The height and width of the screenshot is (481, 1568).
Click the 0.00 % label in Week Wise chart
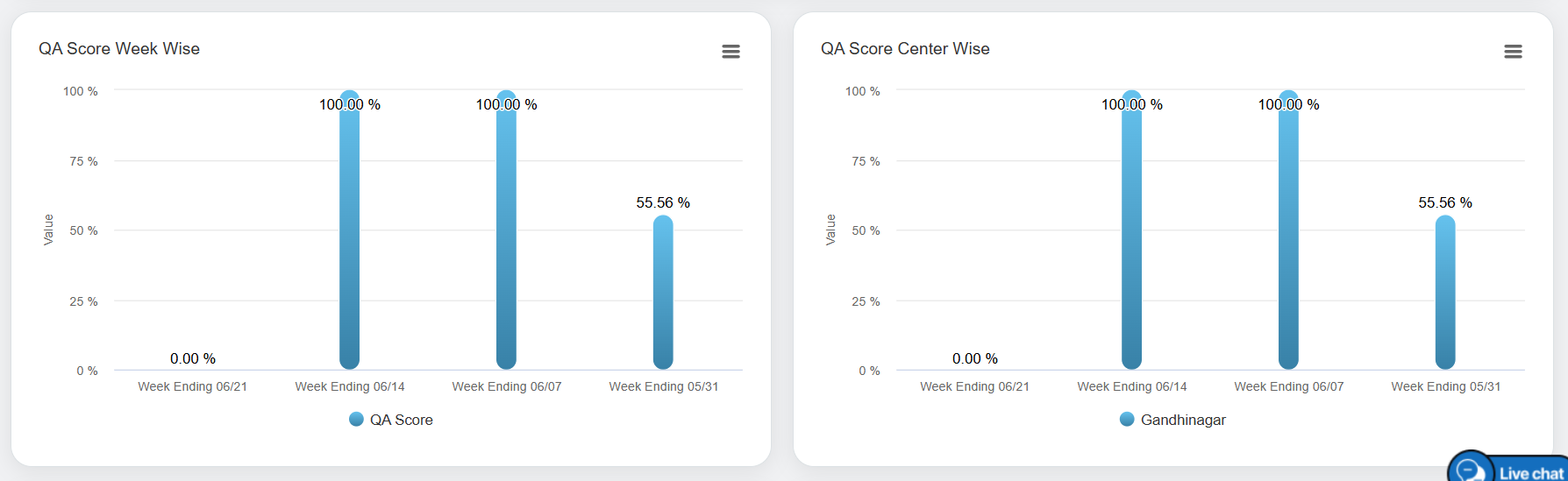point(193,358)
